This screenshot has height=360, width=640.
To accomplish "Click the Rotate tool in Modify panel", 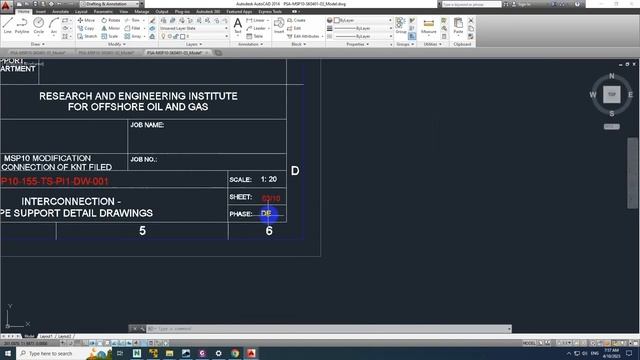I will pos(111,20).
